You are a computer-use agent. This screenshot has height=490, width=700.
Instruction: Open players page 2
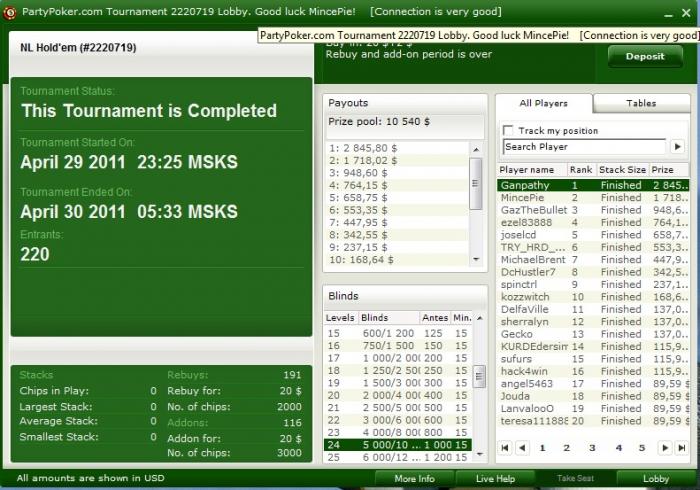point(567,448)
